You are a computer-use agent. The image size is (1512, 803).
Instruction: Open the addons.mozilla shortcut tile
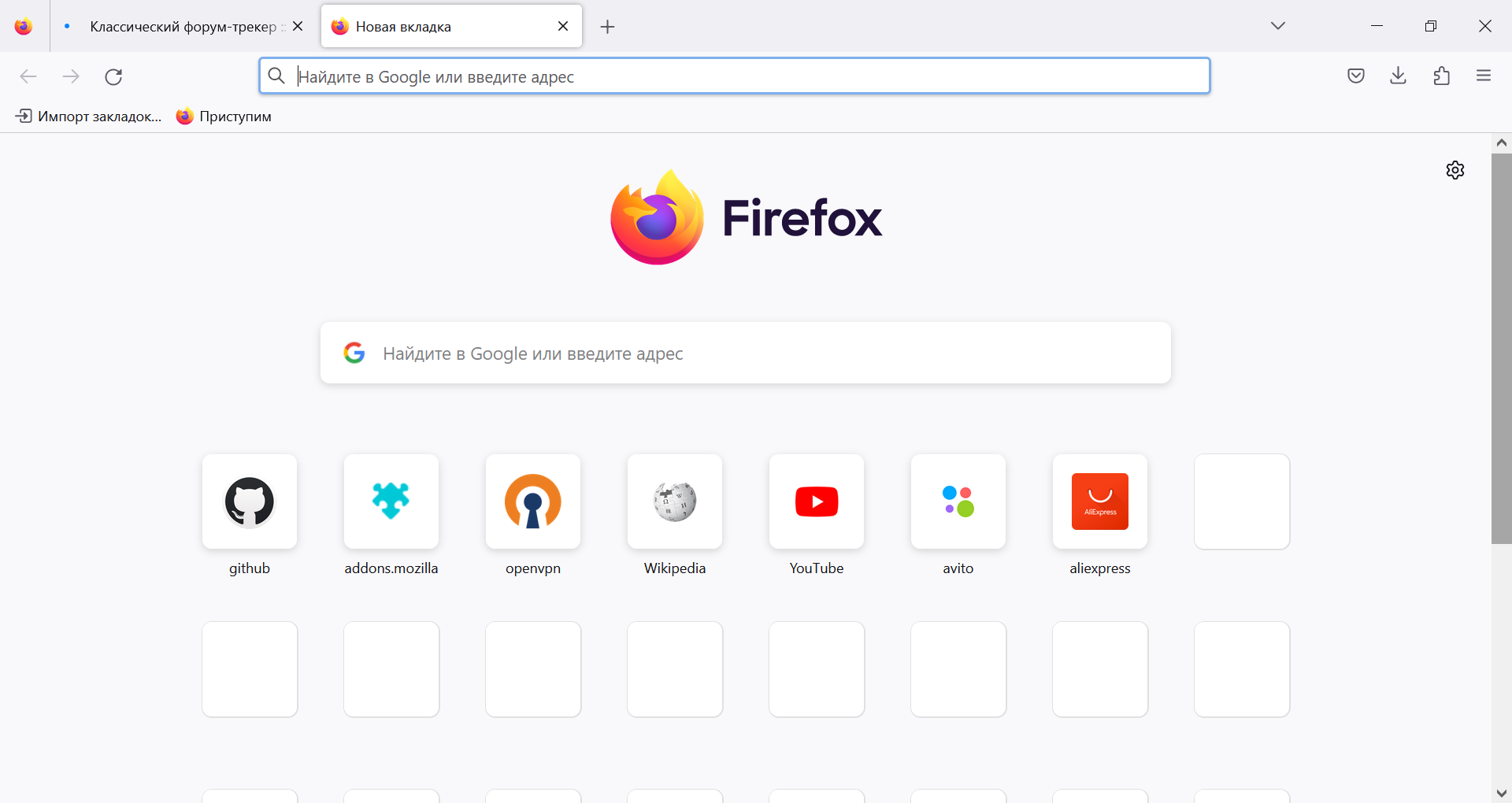tap(391, 501)
